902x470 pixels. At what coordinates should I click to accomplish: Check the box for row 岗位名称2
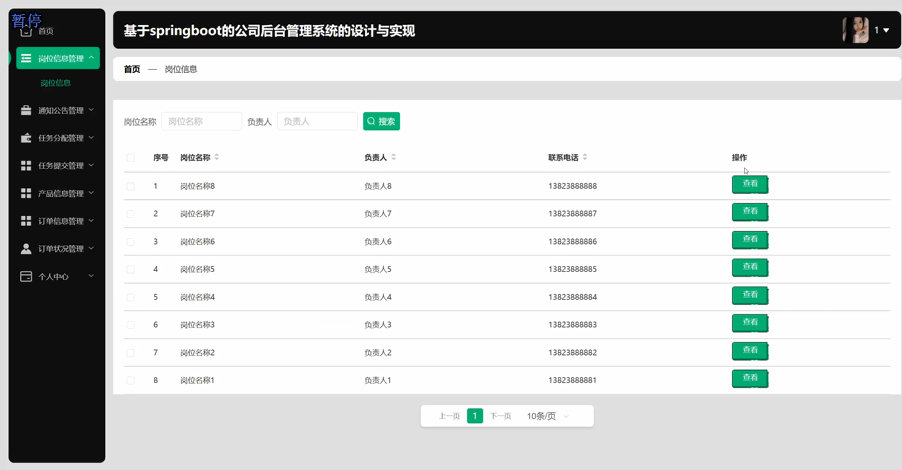(x=131, y=353)
